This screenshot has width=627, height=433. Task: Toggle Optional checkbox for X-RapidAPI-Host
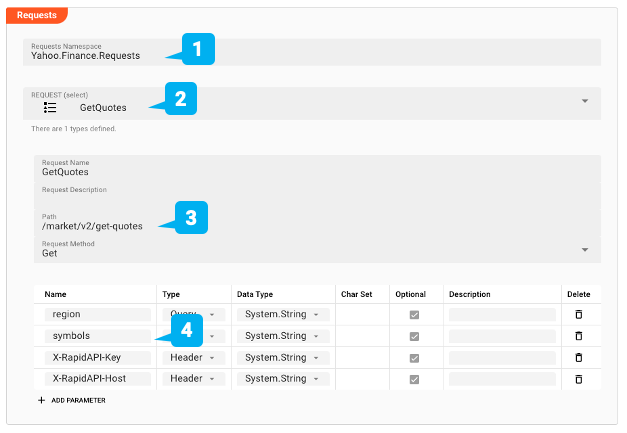click(x=414, y=379)
